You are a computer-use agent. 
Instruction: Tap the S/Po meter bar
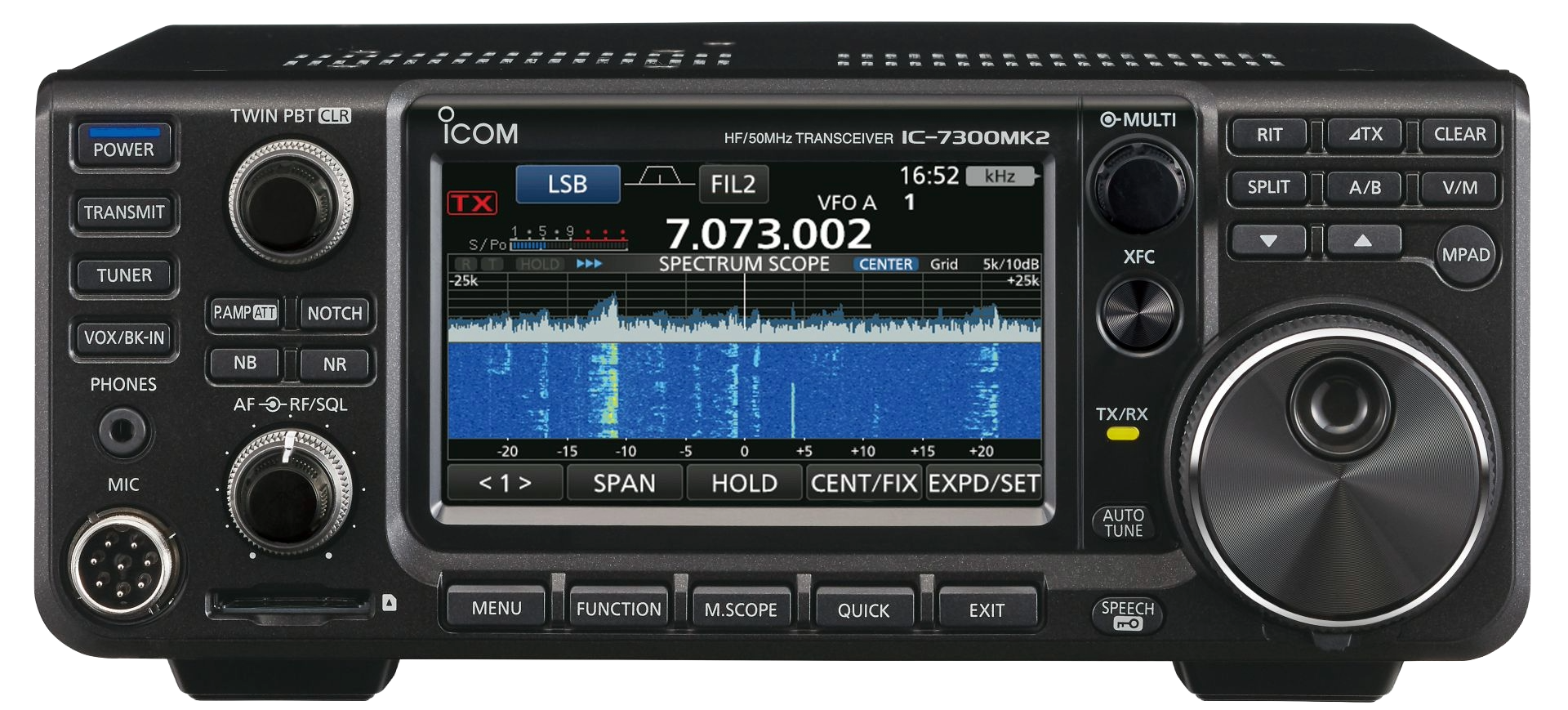tap(569, 243)
